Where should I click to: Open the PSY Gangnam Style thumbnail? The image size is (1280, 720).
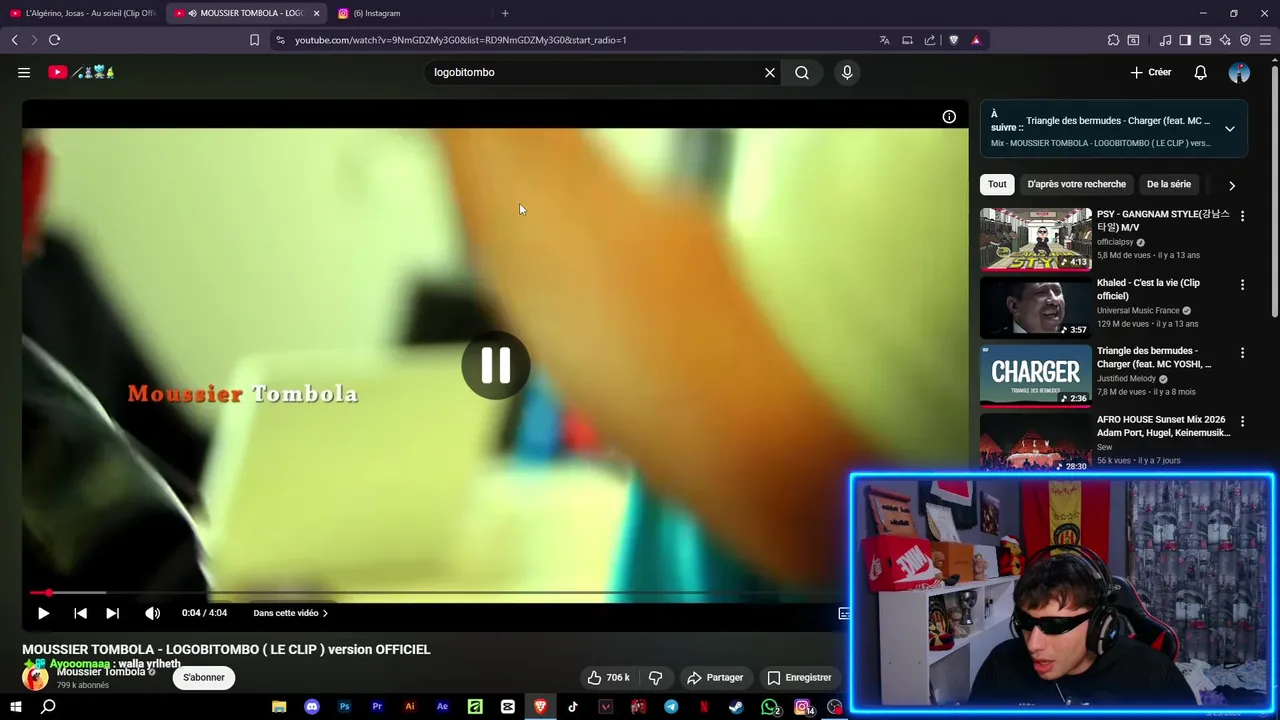pyautogui.click(x=1036, y=239)
